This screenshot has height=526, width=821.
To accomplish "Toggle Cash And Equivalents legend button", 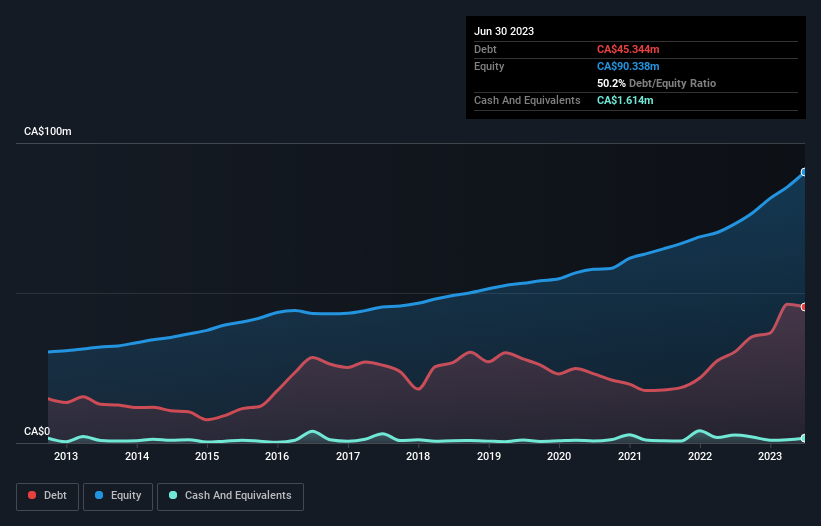I will 230,496.
